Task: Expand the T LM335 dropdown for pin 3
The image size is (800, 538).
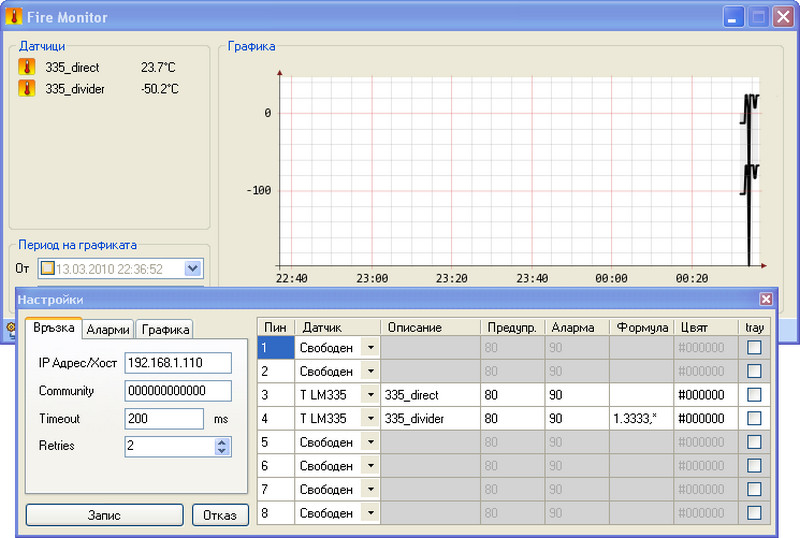Action: [371, 395]
